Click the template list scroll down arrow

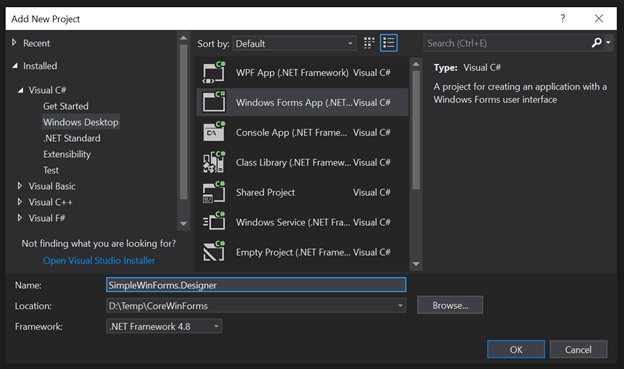coord(416,264)
